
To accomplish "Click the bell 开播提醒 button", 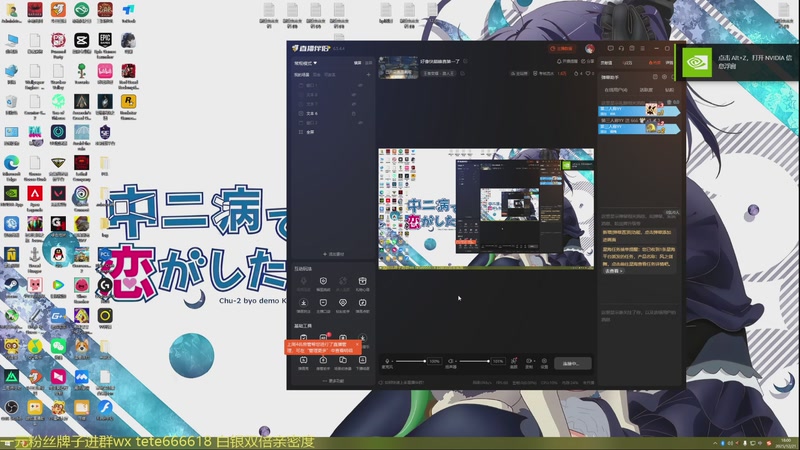I will tap(567, 61).
